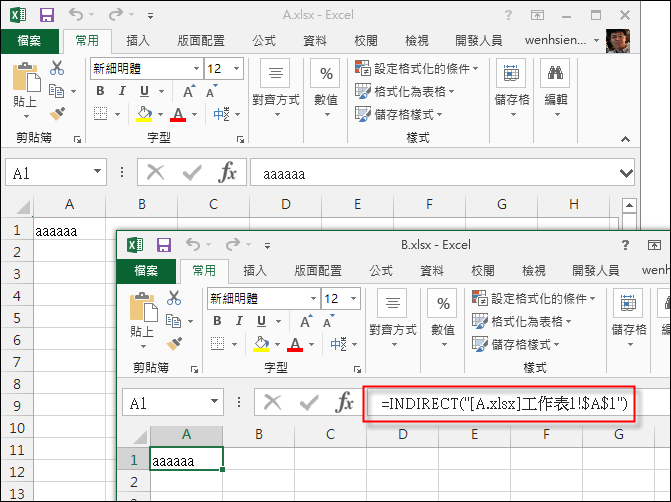Image resolution: width=671 pixels, height=502 pixels.
Task: Open 對齊方式 alignment group in A.xlsx
Action: (276, 89)
